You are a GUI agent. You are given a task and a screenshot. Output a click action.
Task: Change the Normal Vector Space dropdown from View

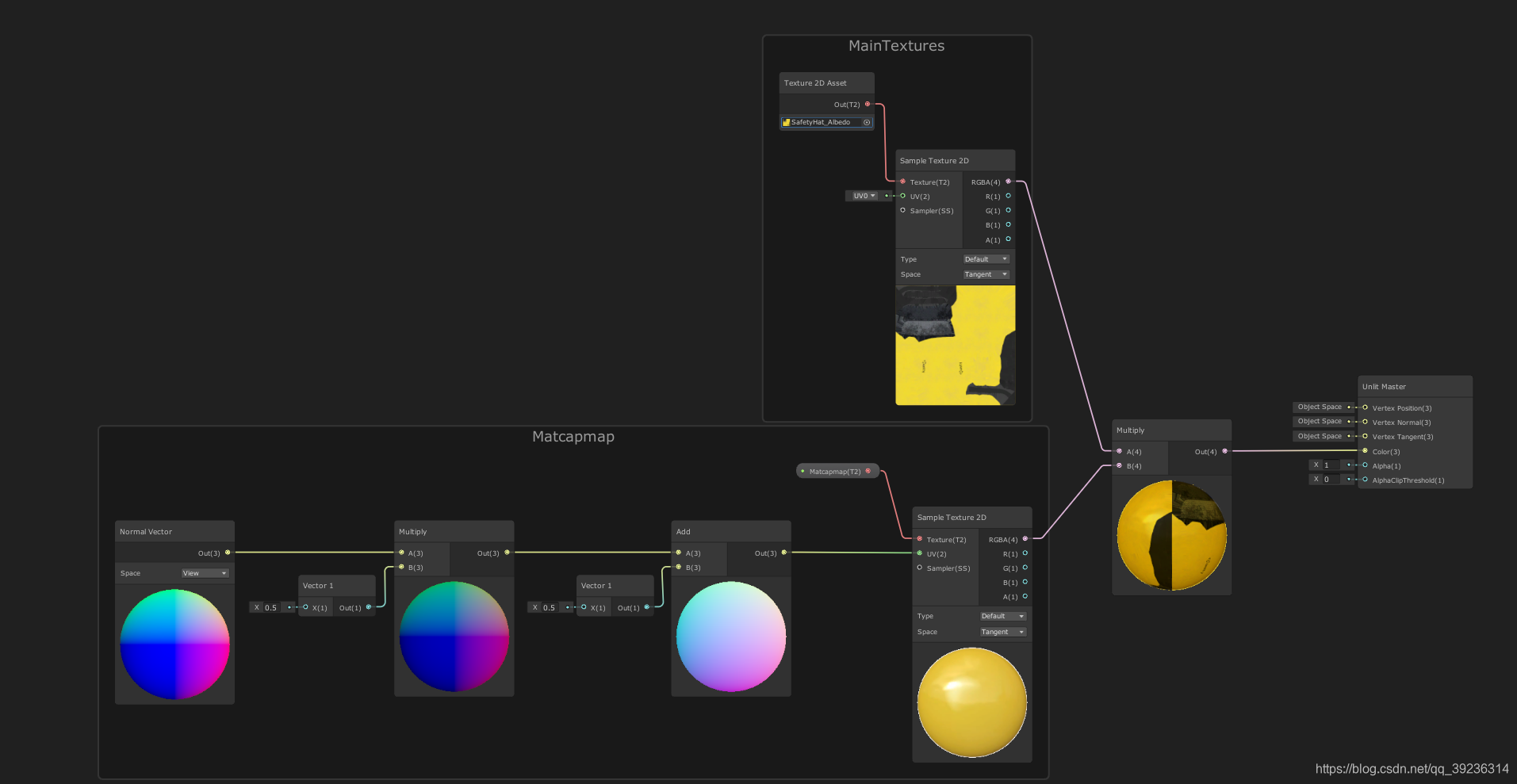click(x=204, y=572)
